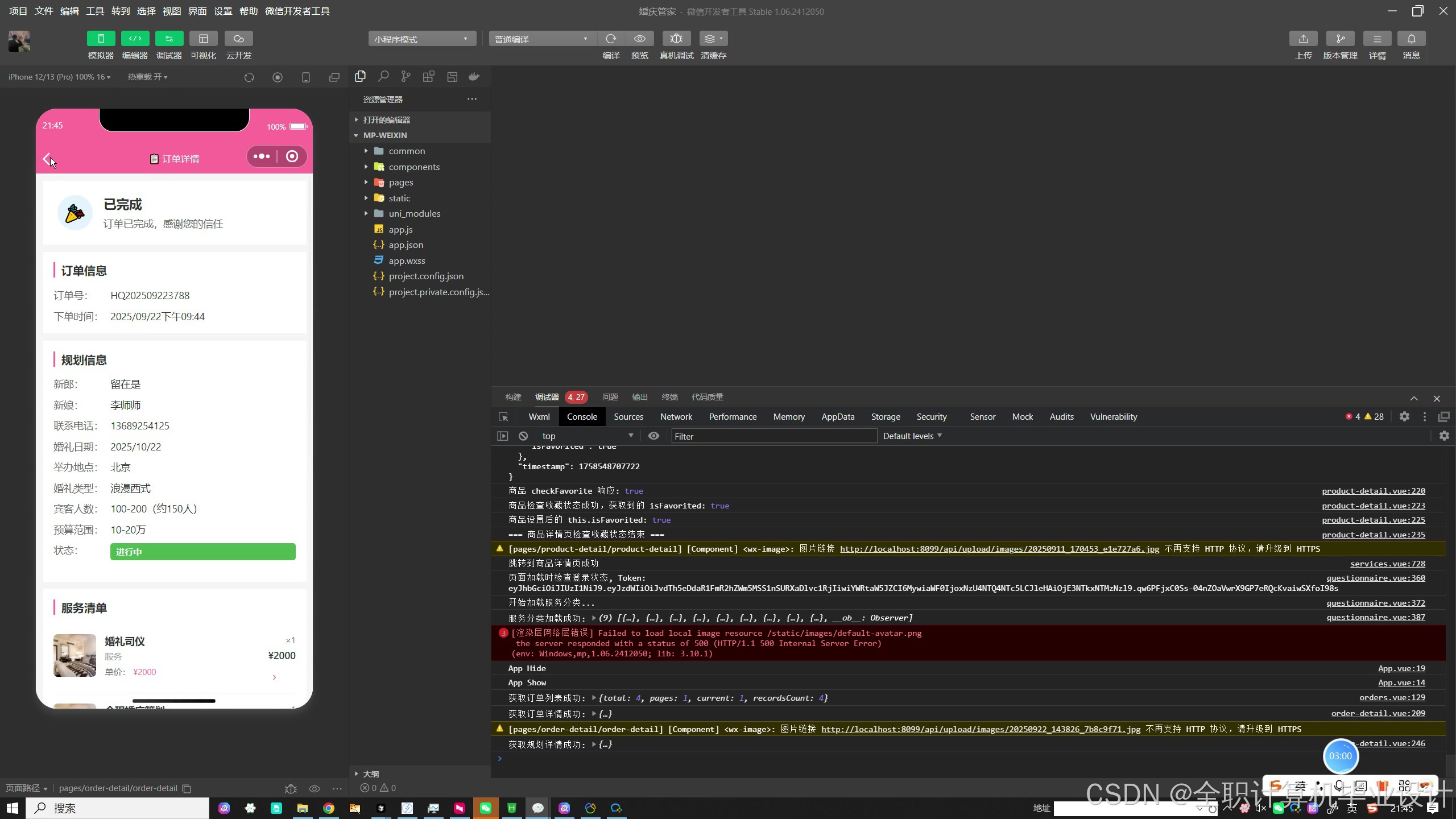Click the console Filter input field
Image resolution: width=1456 pixels, height=819 pixels.
[x=773, y=436]
